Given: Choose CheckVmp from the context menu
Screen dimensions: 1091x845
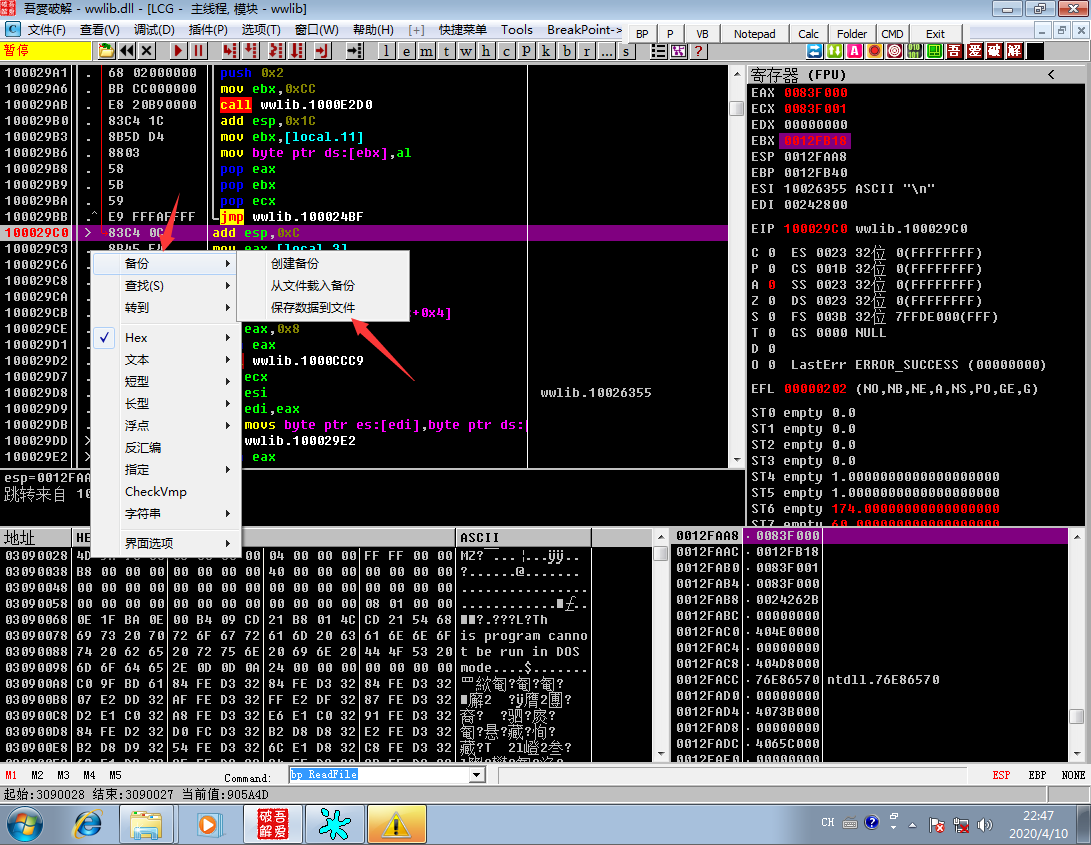Looking at the screenshot, I should tap(166, 491).
